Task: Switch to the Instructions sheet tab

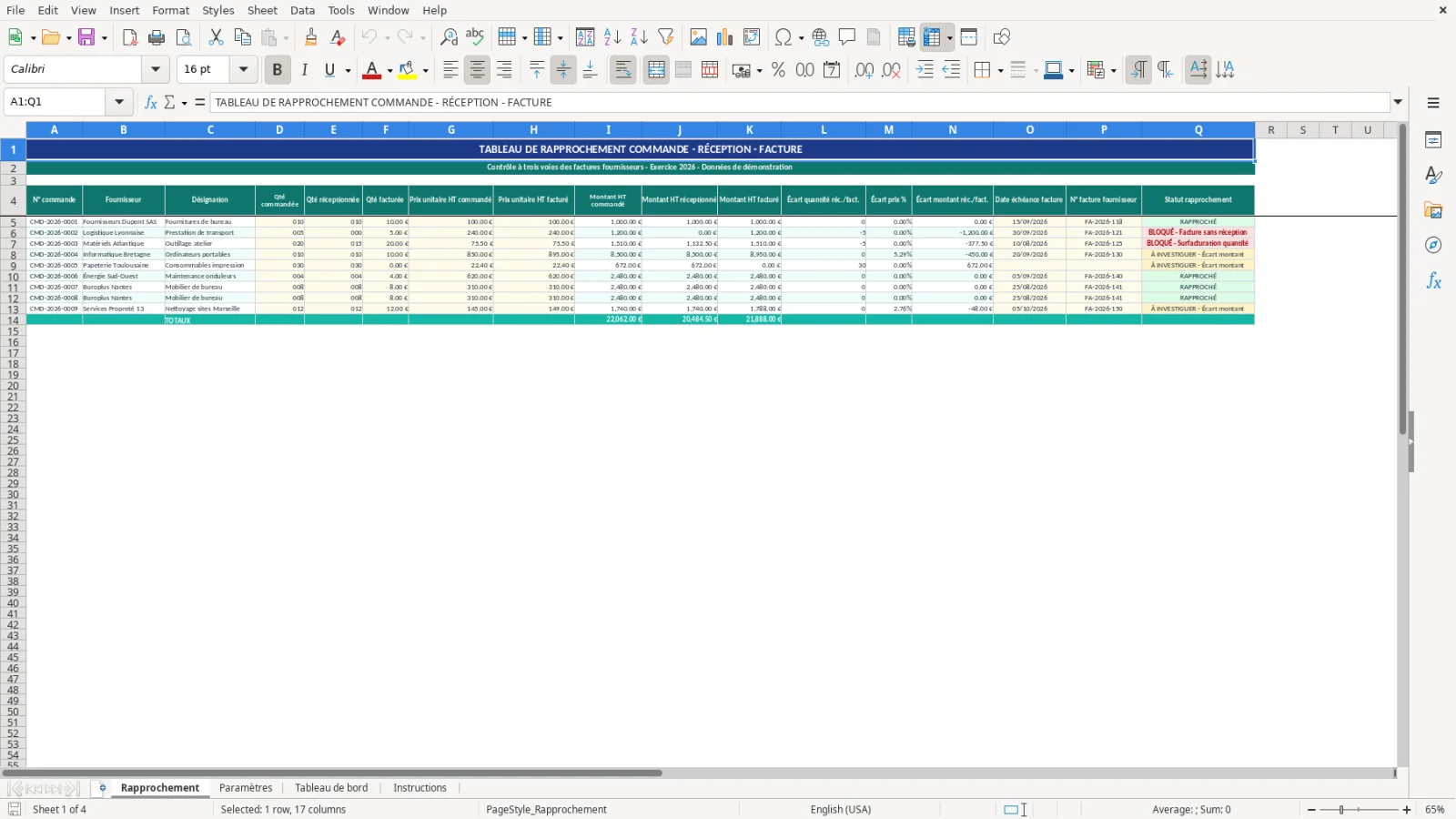Action: click(x=420, y=788)
